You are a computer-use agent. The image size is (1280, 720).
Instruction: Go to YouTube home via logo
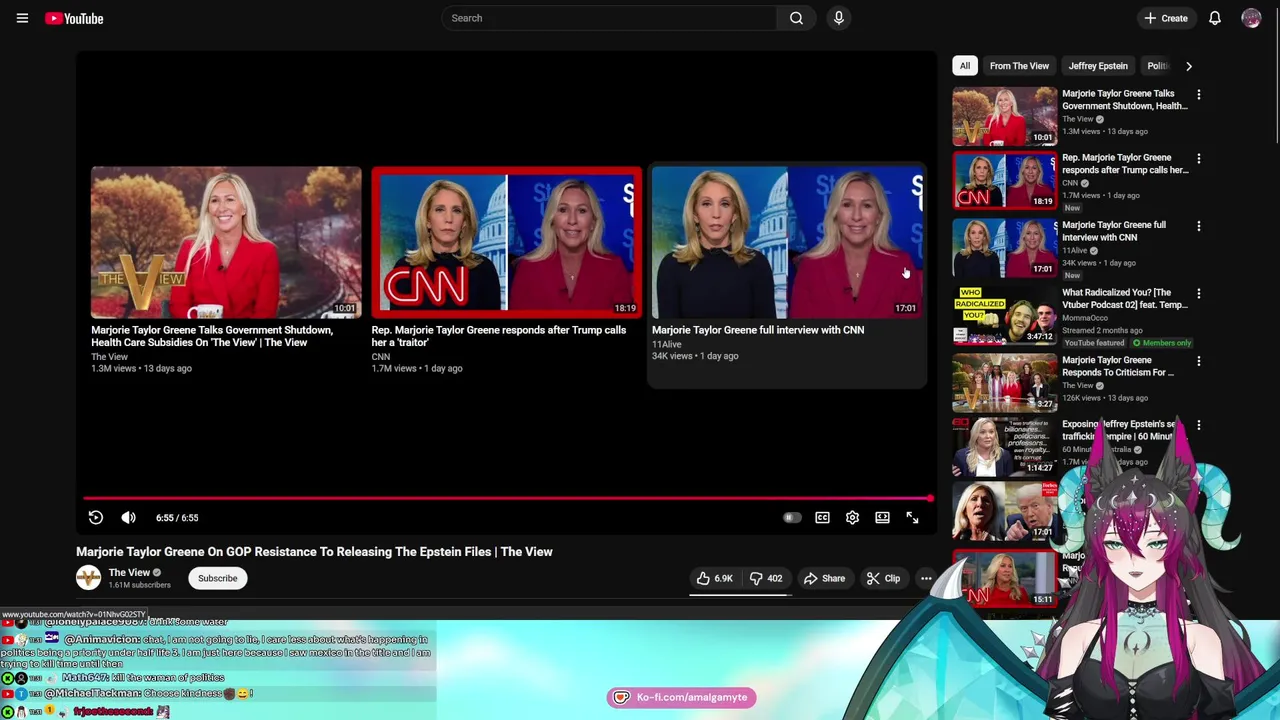point(74,18)
